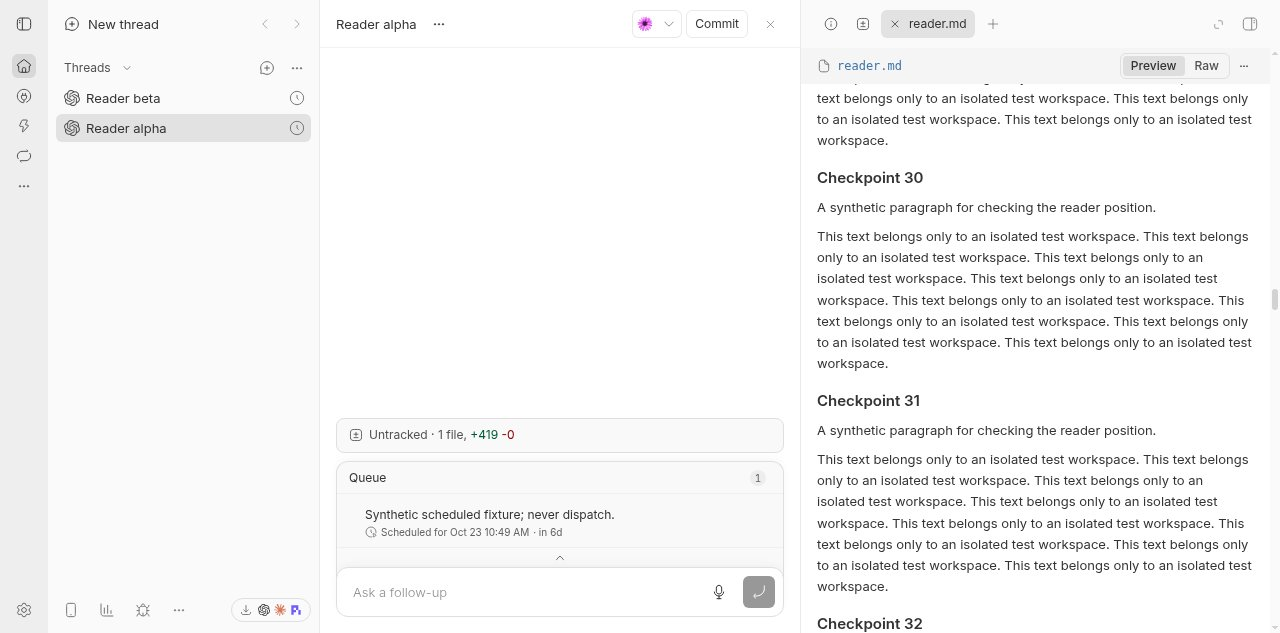Click the Checkpoint 32 heading
Screen dimensions: 1280x633
870,624
